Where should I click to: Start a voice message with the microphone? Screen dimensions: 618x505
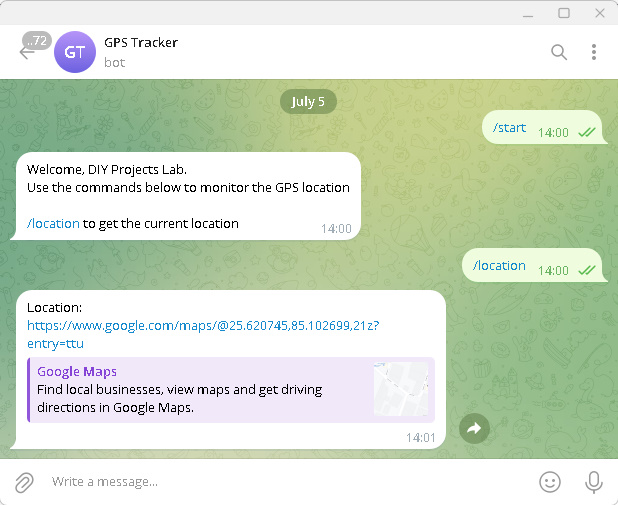pyautogui.click(x=594, y=482)
